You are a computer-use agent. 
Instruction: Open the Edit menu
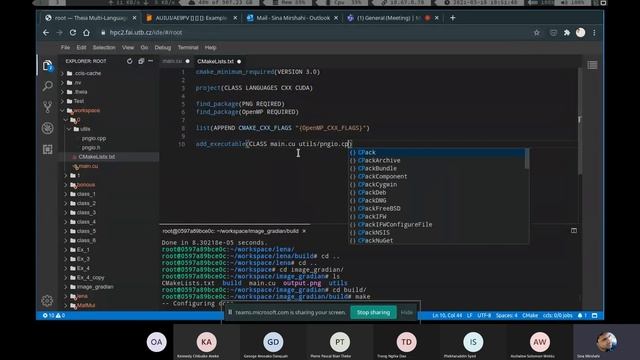point(81,47)
